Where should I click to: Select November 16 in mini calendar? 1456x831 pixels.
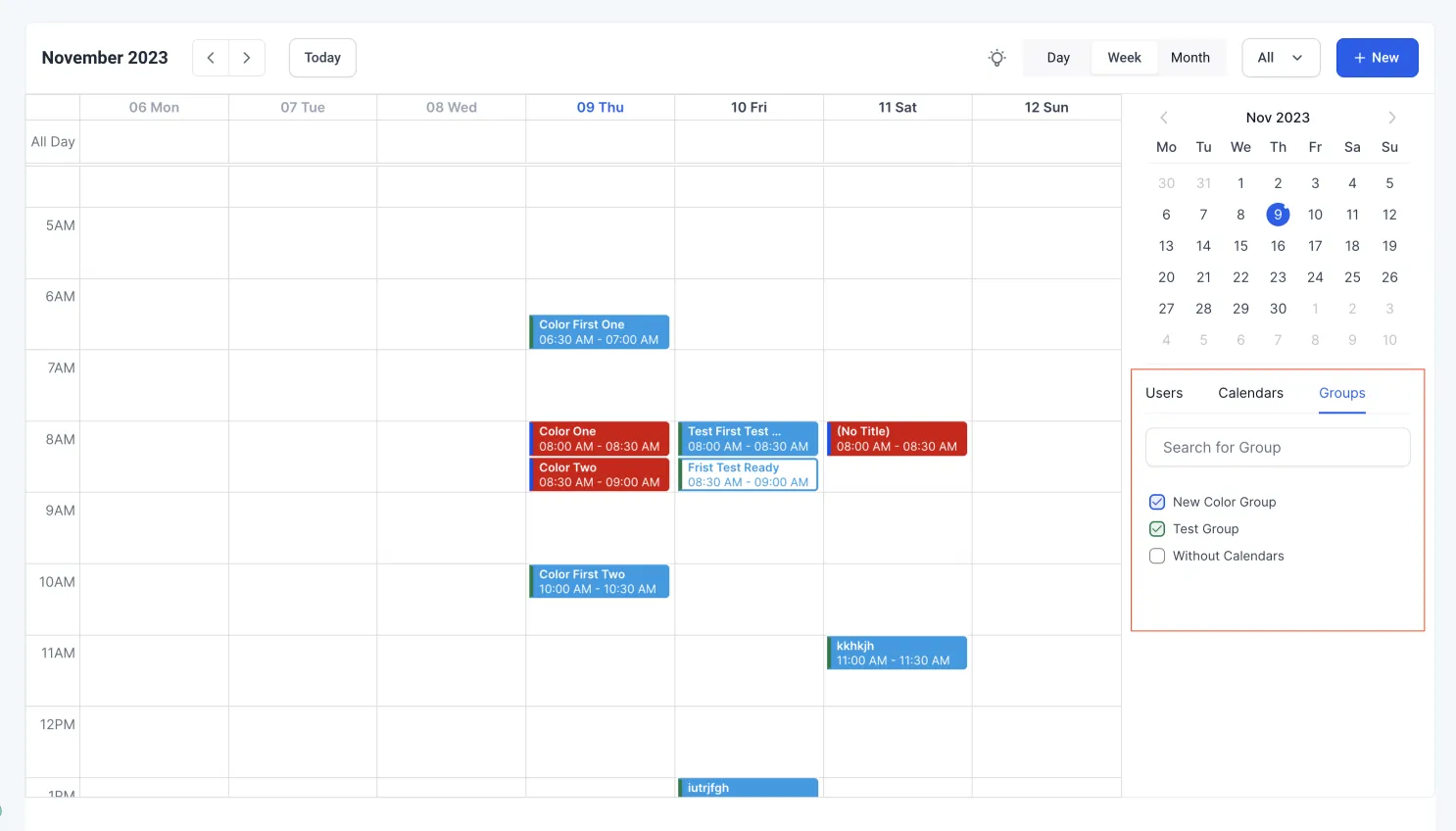(x=1278, y=246)
